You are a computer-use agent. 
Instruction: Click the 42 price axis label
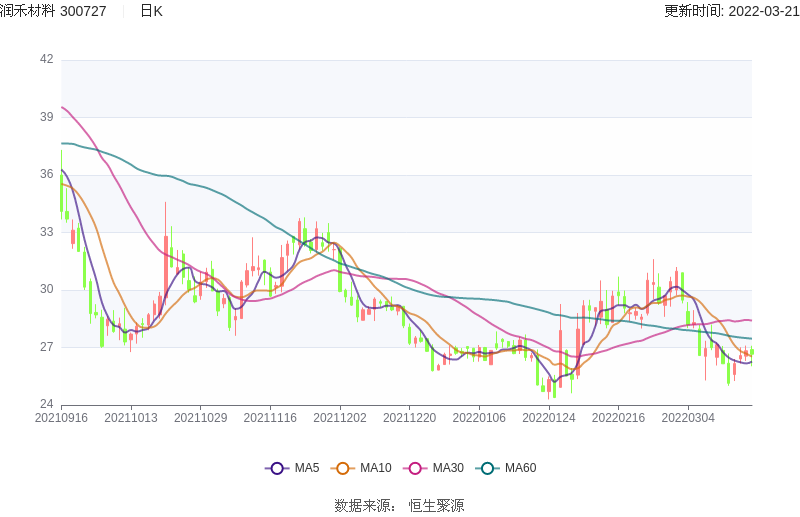[47, 60]
